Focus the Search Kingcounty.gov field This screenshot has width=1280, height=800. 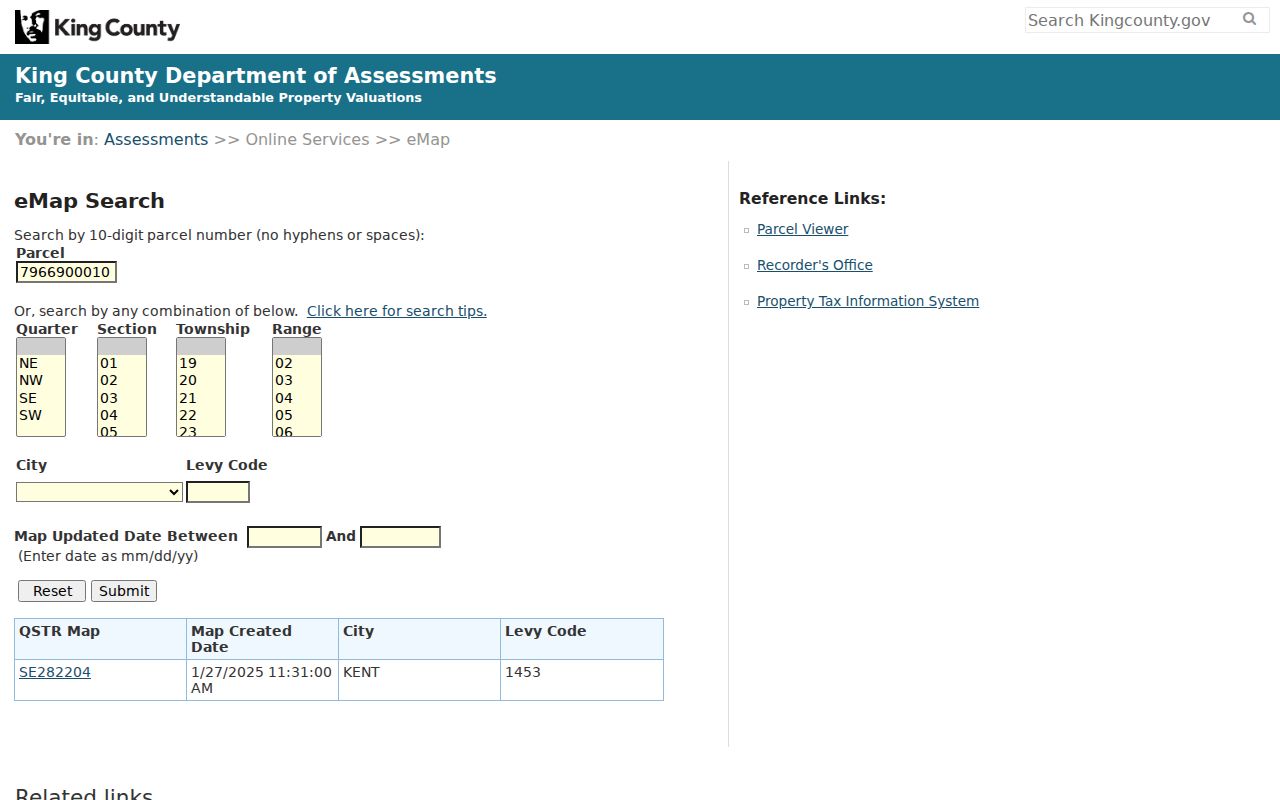click(x=1131, y=20)
